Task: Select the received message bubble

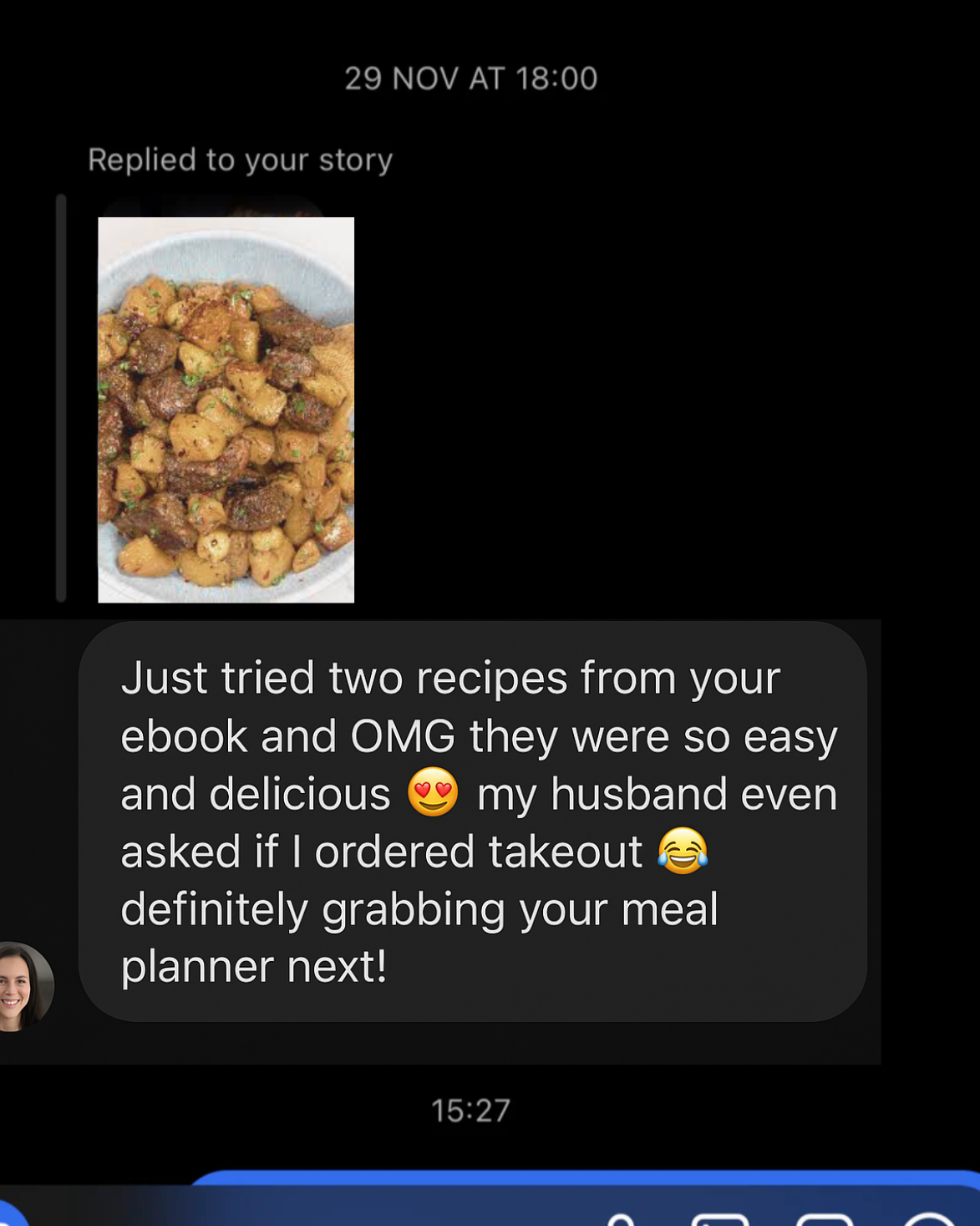Action: click(x=473, y=822)
